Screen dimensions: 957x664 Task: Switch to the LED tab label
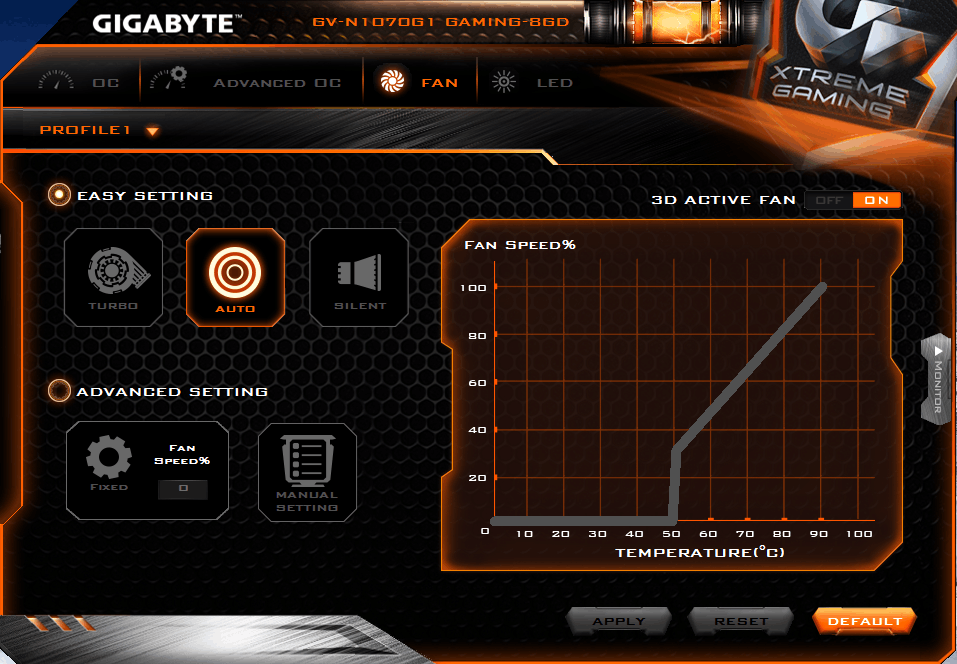click(x=555, y=83)
